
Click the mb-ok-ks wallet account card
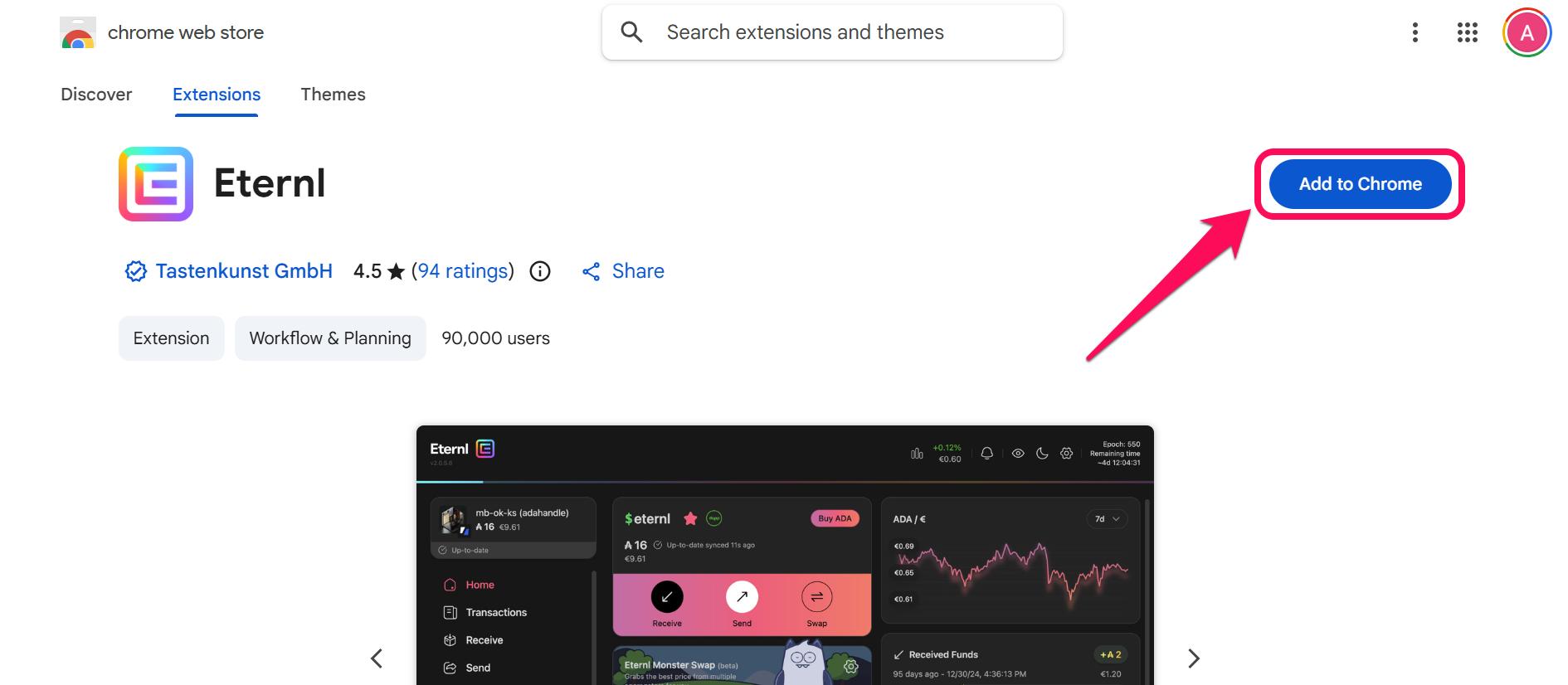point(514,527)
